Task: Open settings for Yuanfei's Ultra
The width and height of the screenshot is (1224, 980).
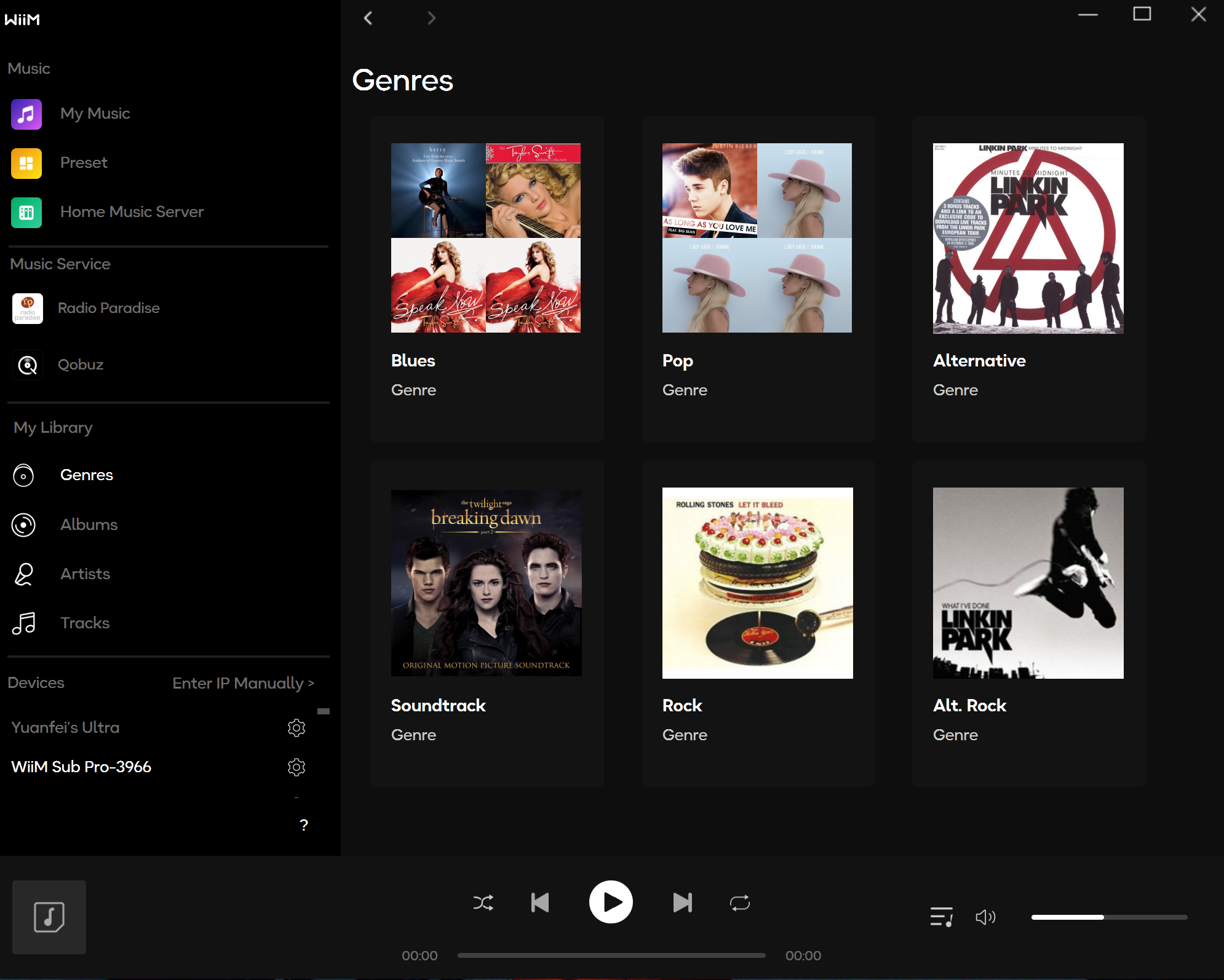Action: coord(296,728)
